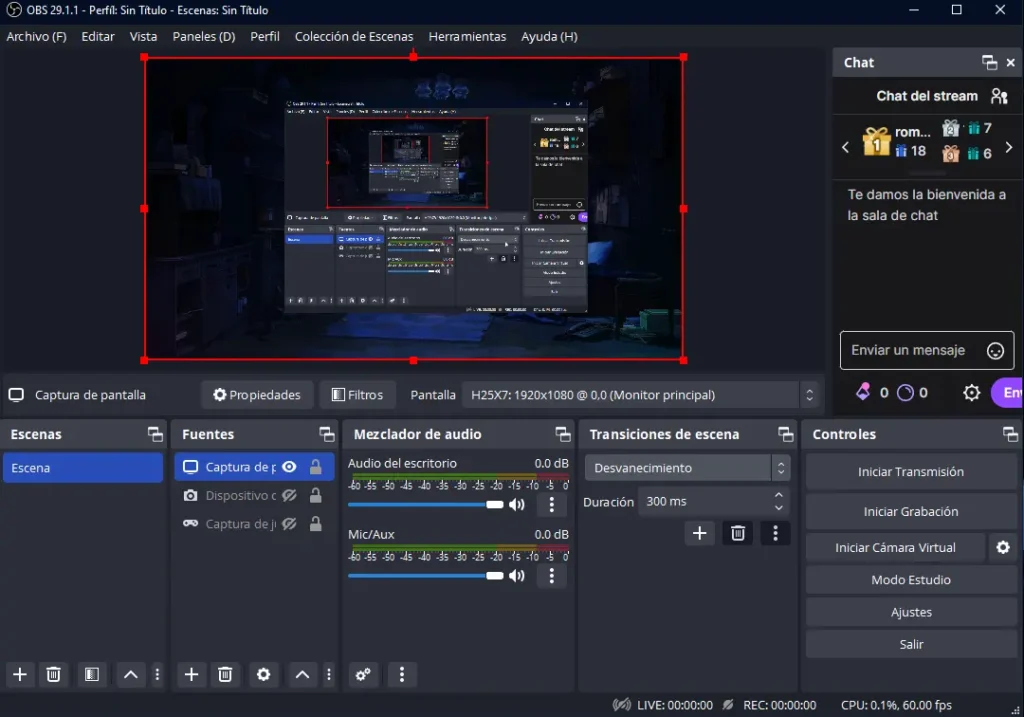
Task: Click Iniciar Grabación button
Action: coord(910,512)
